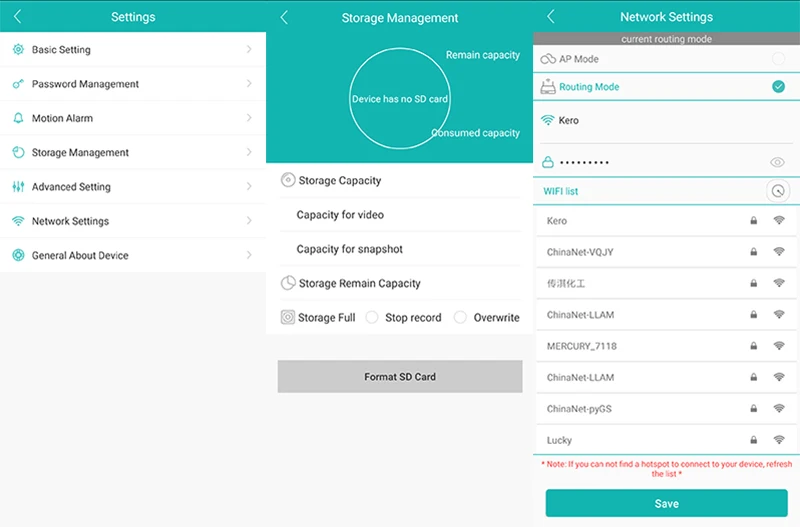Choose the ChinaNet-VQJY network
800x527 pixels.
coord(666,252)
